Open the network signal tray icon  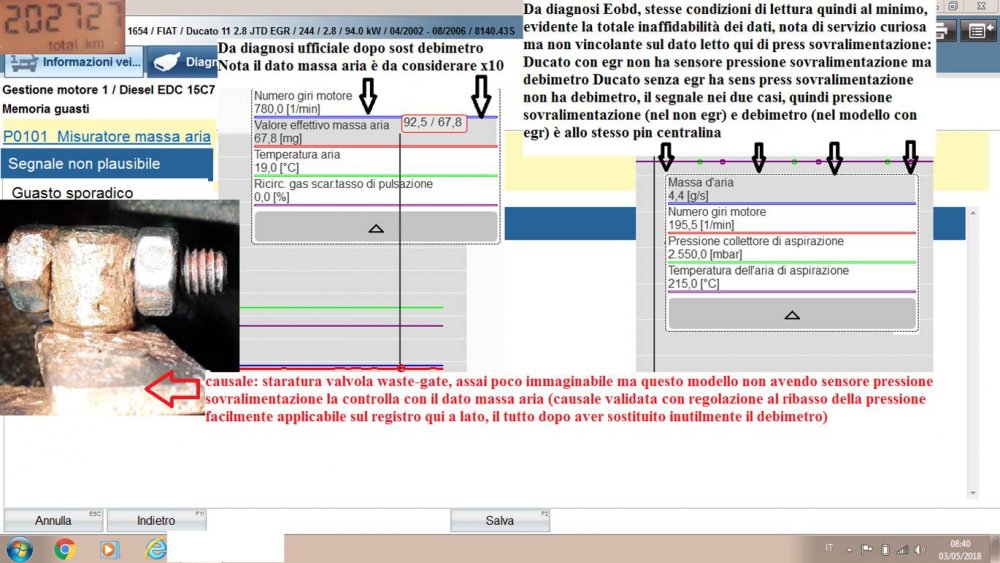click(x=902, y=549)
